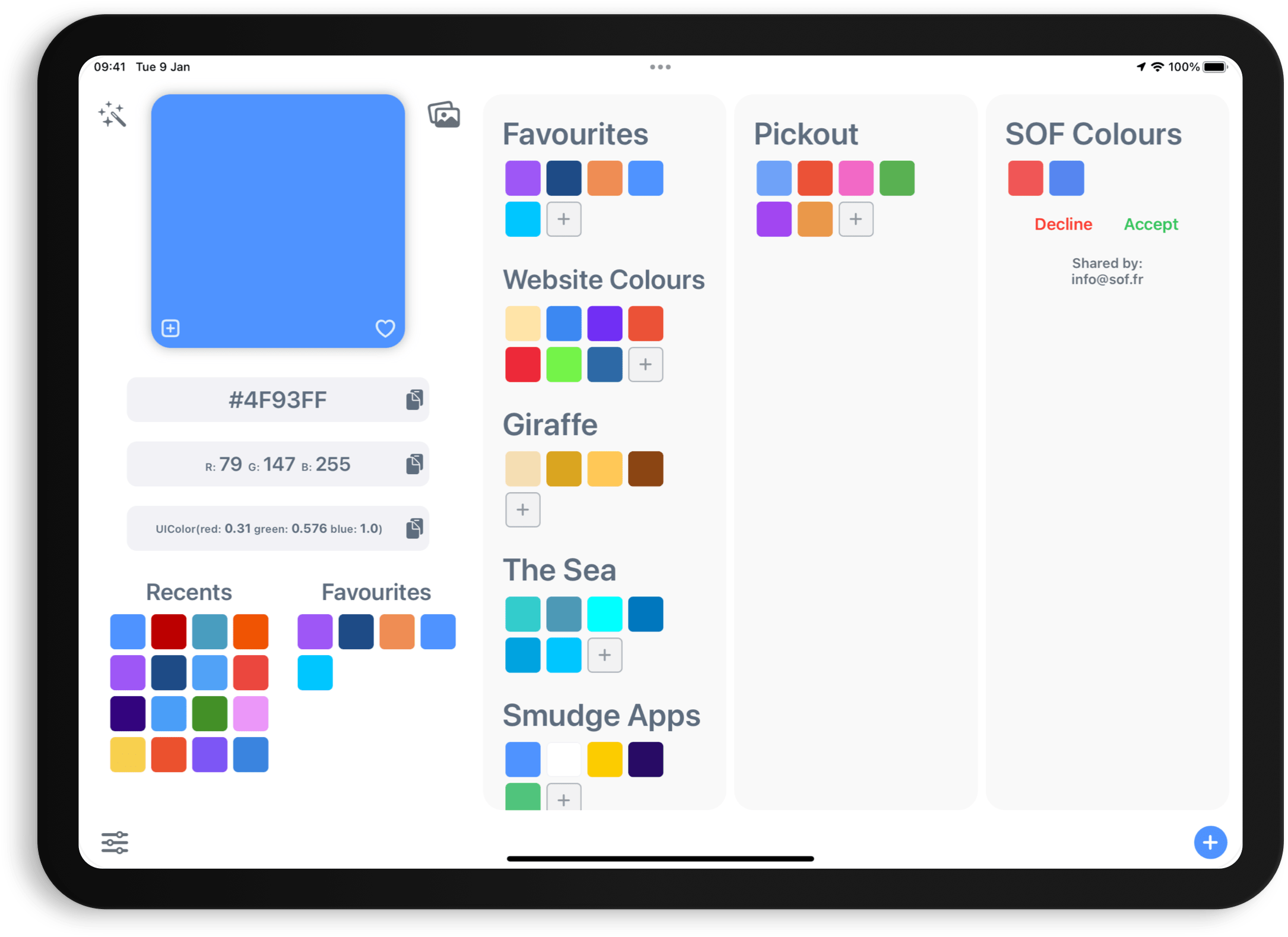The image size is (1288, 937).
Task: Pick the dark red swatch in Recents
Action: (x=169, y=631)
